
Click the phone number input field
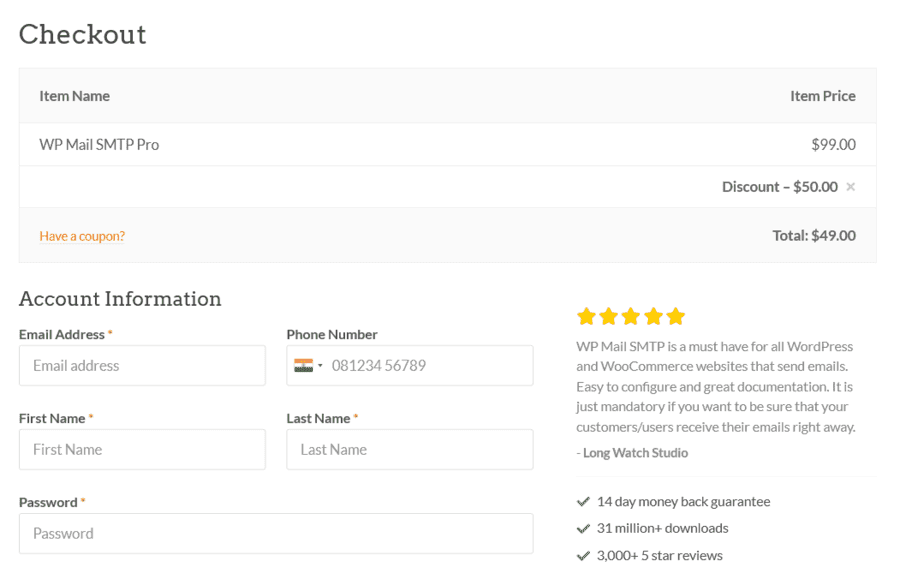[410, 365]
